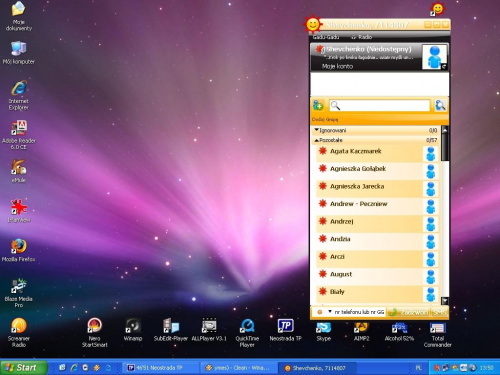This screenshot has width=500, height=375.
Task: Open the Moje dokumenty desktop icon
Action: [x=19, y=16]
